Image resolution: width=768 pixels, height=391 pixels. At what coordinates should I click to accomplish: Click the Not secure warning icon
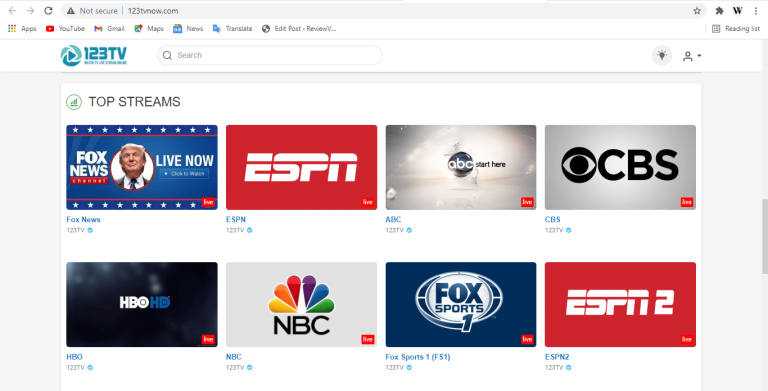71,11
